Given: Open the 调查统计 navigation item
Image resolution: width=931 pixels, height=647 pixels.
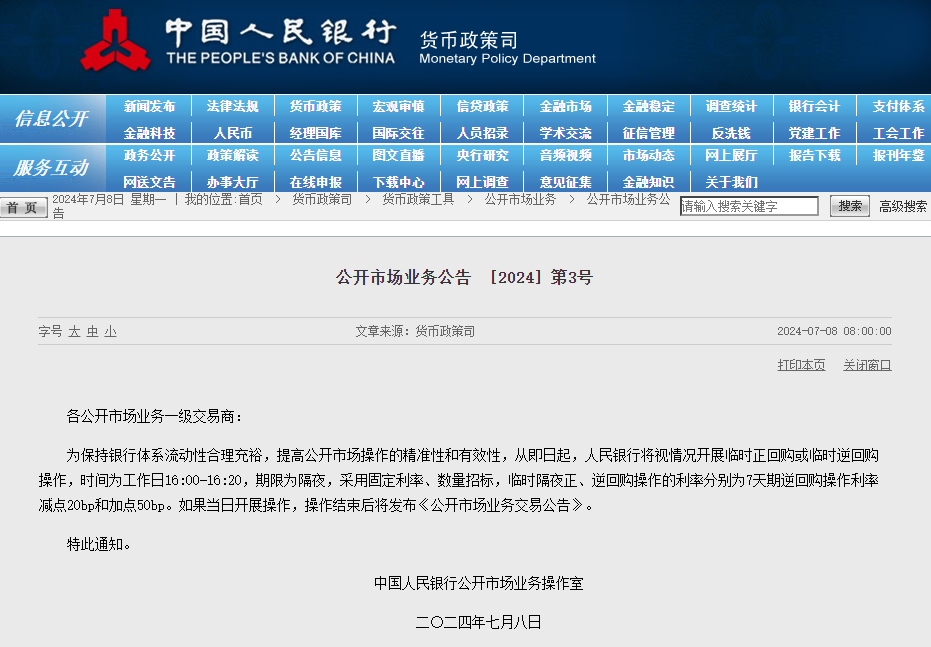Looking at the screenshot, I should click(731, 106).
